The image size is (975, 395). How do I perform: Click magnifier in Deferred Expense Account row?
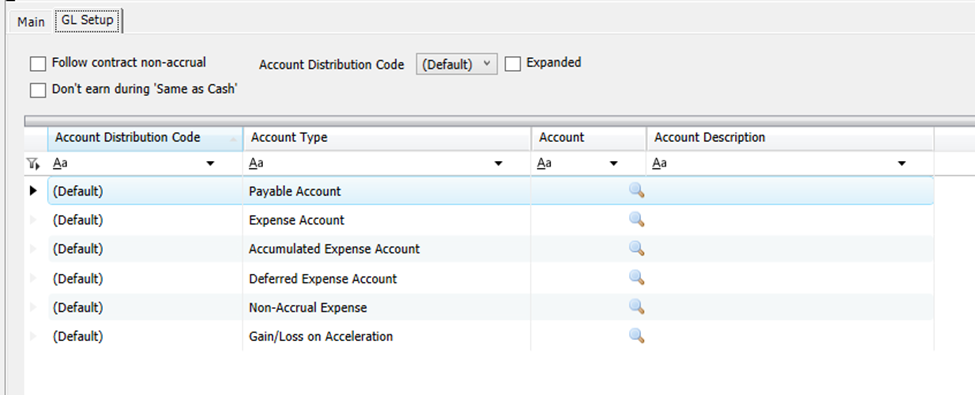pyautogui.click(x=636, y=277)
